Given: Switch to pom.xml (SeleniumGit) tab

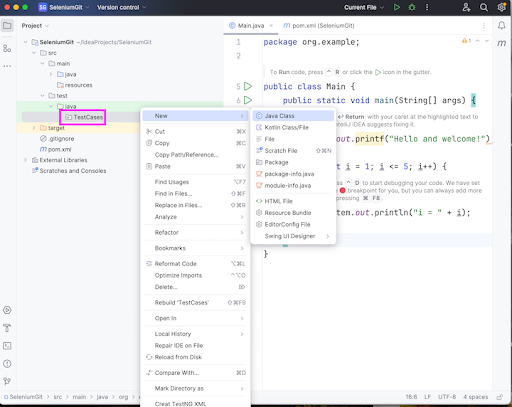Looking at the screenshot, I should click(318, 26).
